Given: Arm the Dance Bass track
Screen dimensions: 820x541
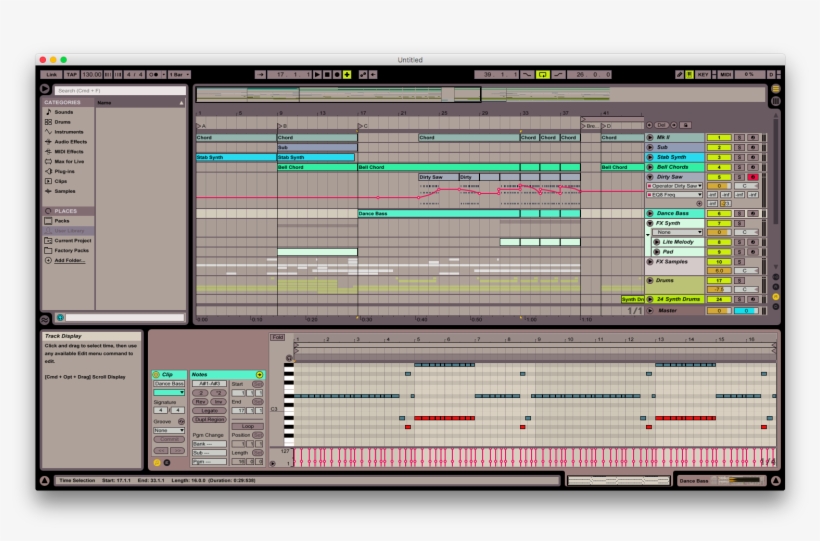Looking at the screenshot, I should tap(753, 213).
